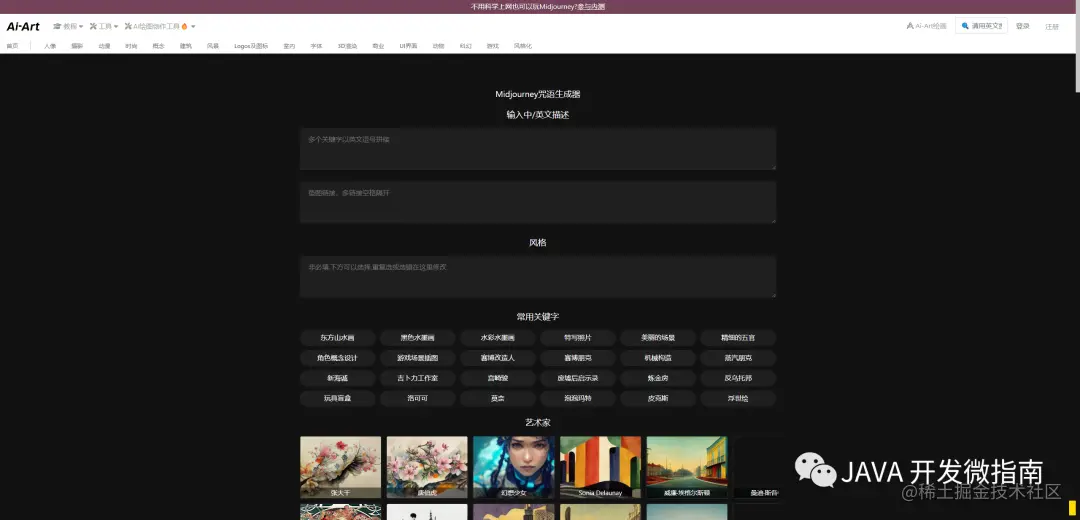Click the Ai-Art绘画 link in the header
The width and height of the screenshot is (1080, 520).
(926, 26)
